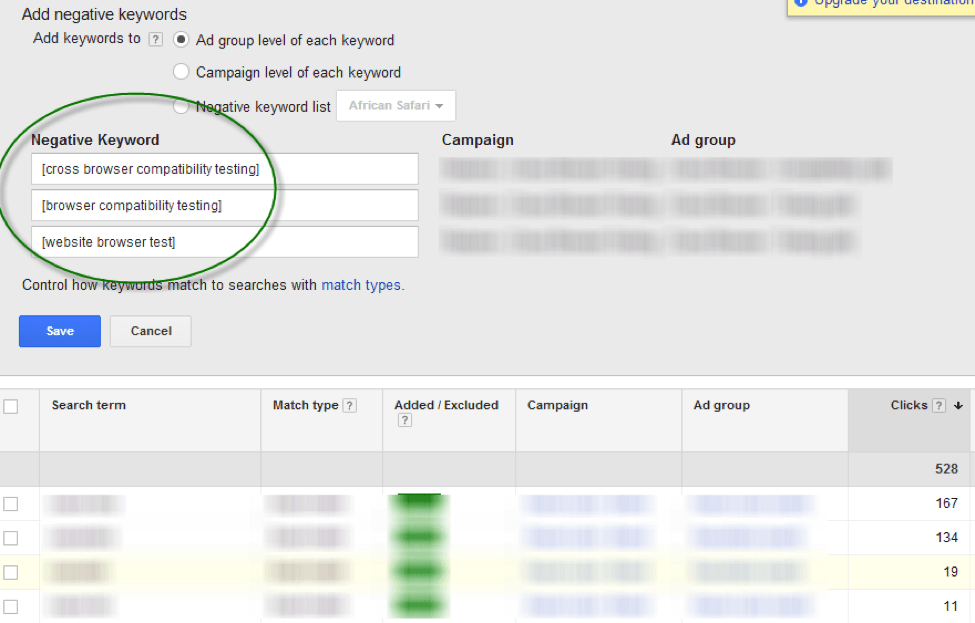Image resolution: width=975 pixels, height=623 pixels.
Task: Click the descending sort arrow on Clicks column
Action: [x=958, y=406]
